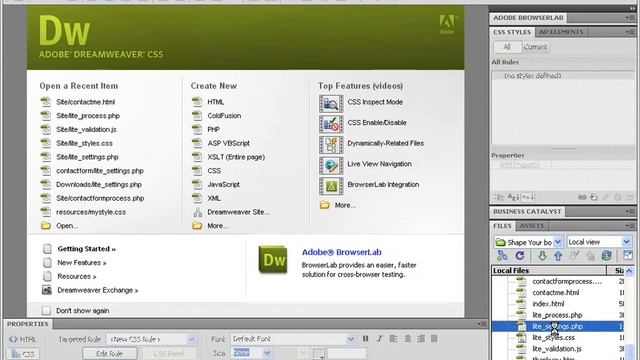Create a new PHP document

point(213,129)
